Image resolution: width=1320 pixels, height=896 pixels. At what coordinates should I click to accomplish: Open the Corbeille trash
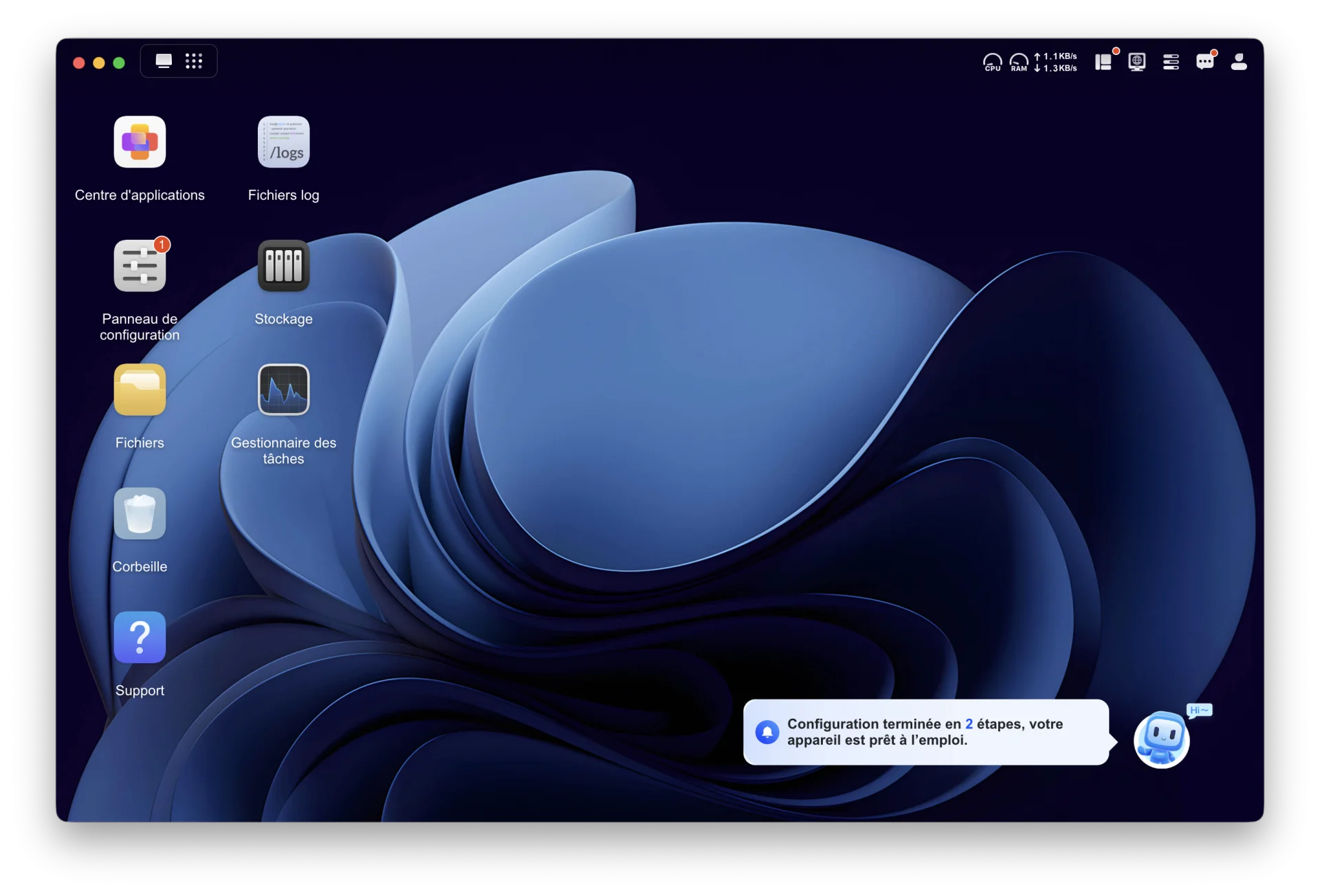(140, 513)
